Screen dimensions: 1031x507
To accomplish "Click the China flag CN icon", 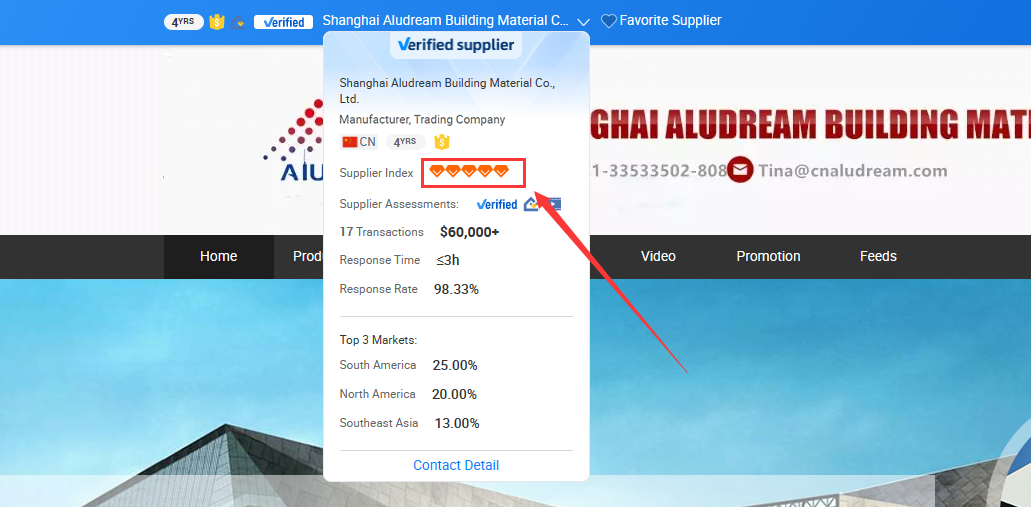I will click(x=358, y=142).
